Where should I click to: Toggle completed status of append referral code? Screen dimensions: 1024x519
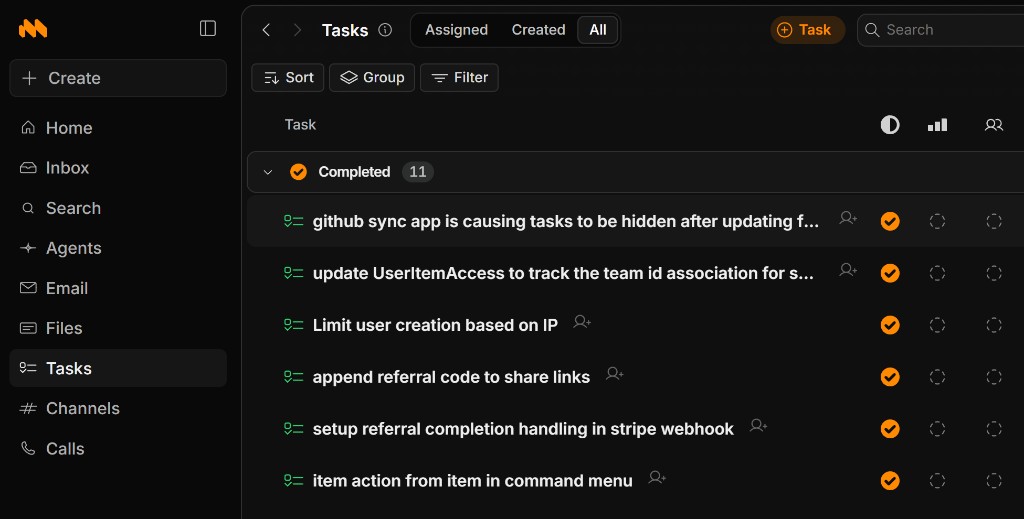889,377
